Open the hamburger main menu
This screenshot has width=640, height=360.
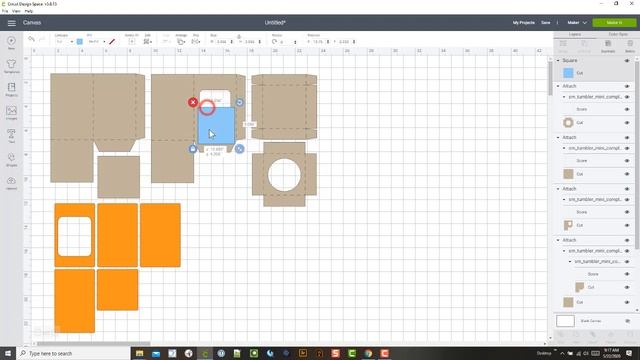click(x=11, y=23)
